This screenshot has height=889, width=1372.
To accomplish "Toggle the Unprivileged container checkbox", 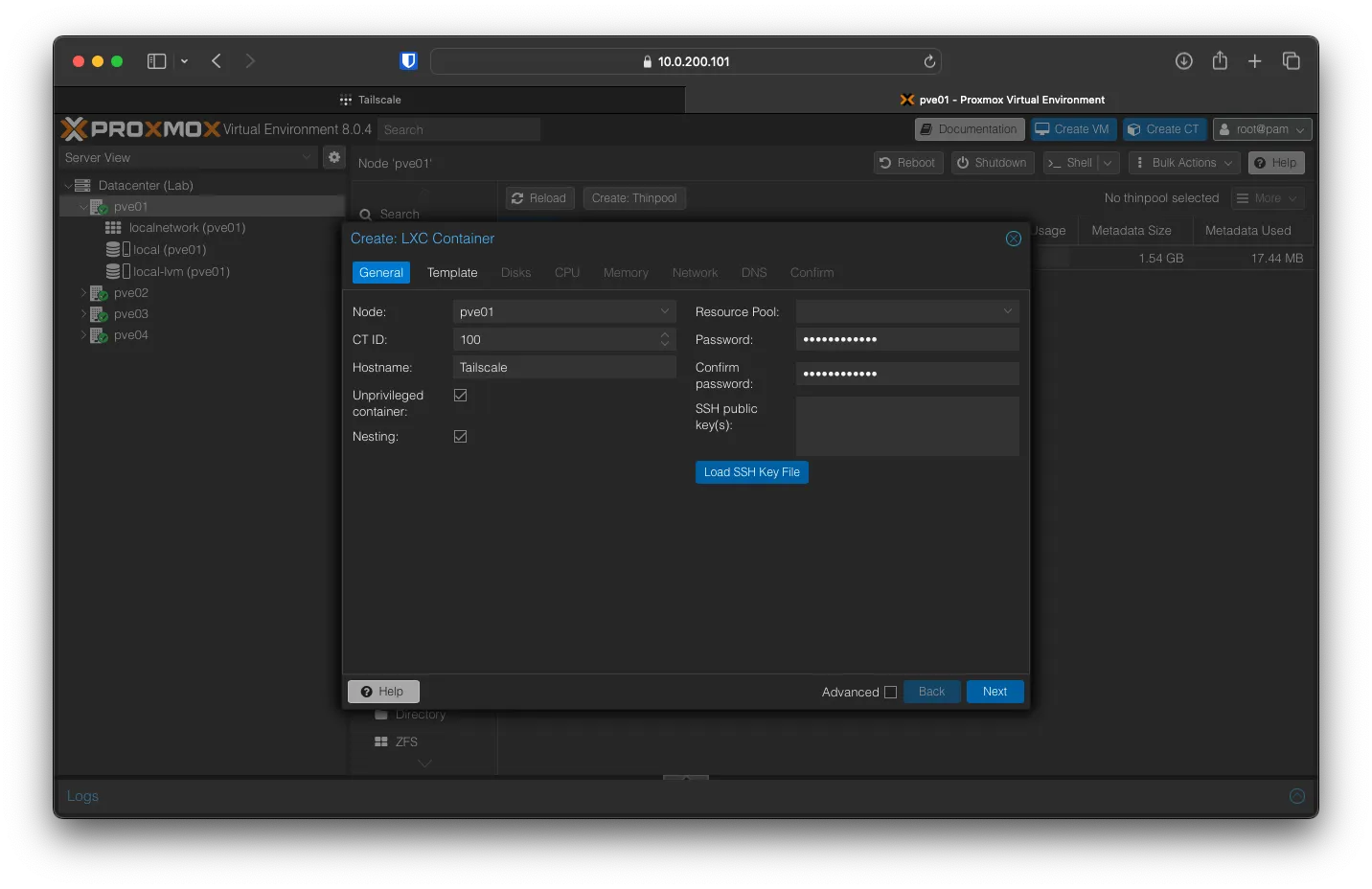I will [x=460, y=395].
